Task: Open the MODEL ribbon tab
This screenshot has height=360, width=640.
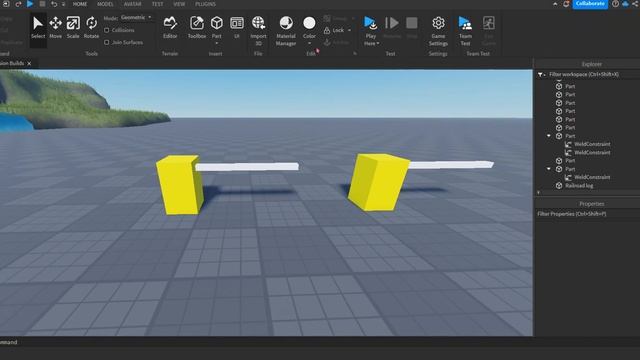Action: pos(105,4)
